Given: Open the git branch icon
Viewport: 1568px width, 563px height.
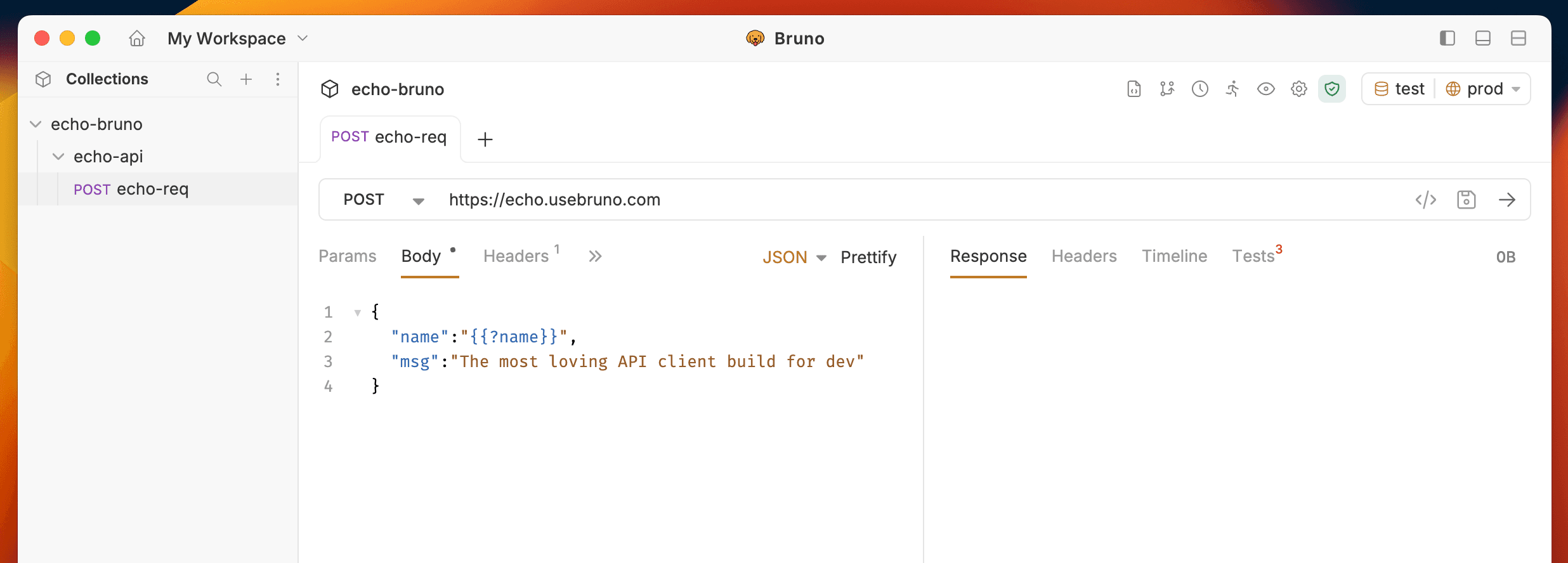Looking at the screenshot, I should click(x=1166, y=89).
